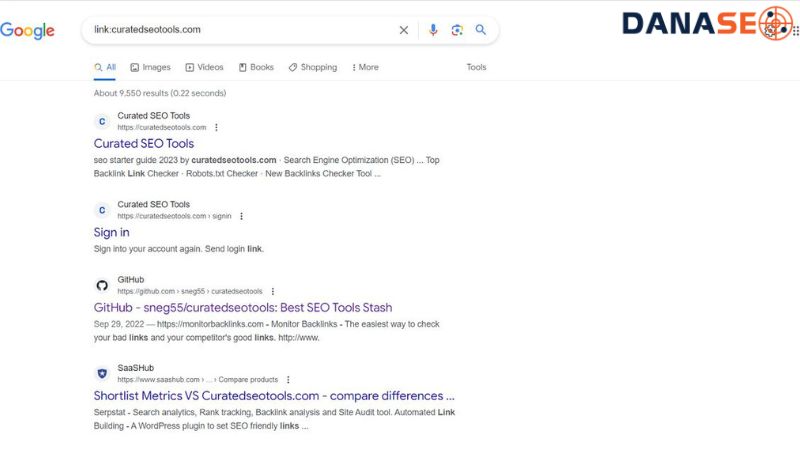Open three-dot menu for SaaSHub result
800x450 pixels.
click(x=288, y=380)
